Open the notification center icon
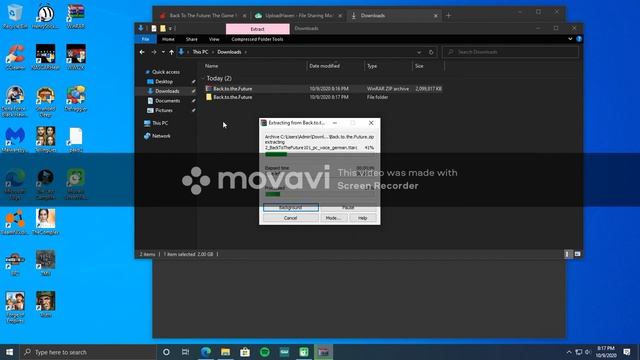The height and width of the screenshot is (360, 640). (627, 352)
